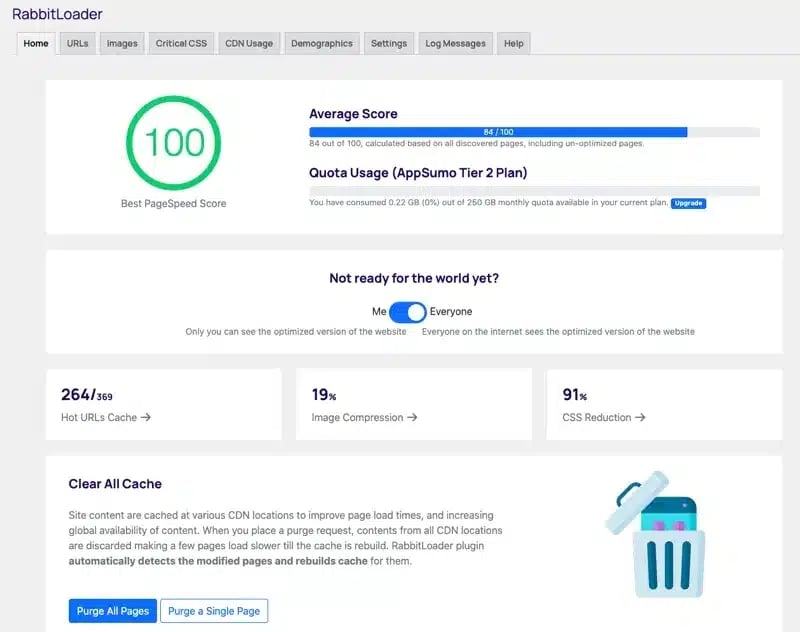Open the CSS Reduction link

[604, 417]
